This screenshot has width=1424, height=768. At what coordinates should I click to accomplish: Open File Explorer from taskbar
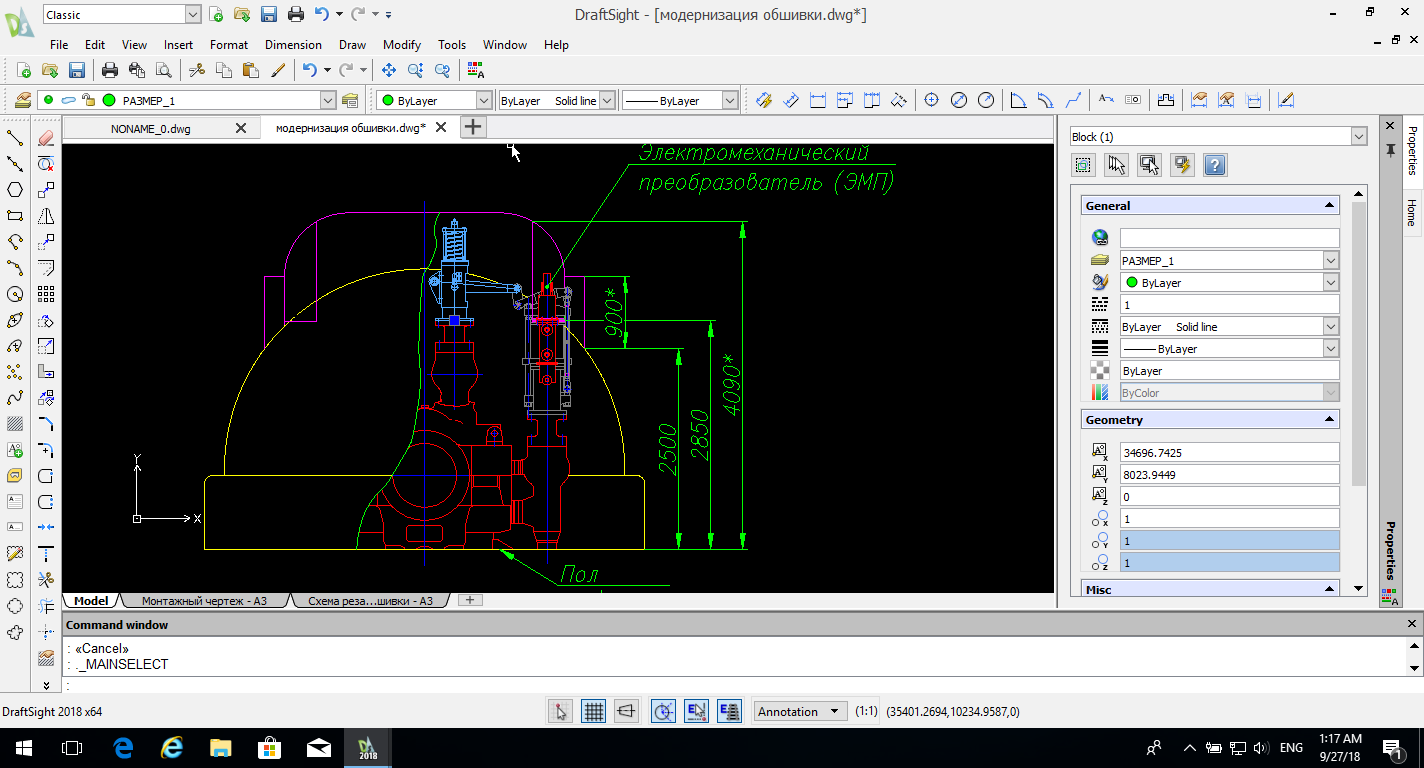pyautogui.click(x=221, y=747)
